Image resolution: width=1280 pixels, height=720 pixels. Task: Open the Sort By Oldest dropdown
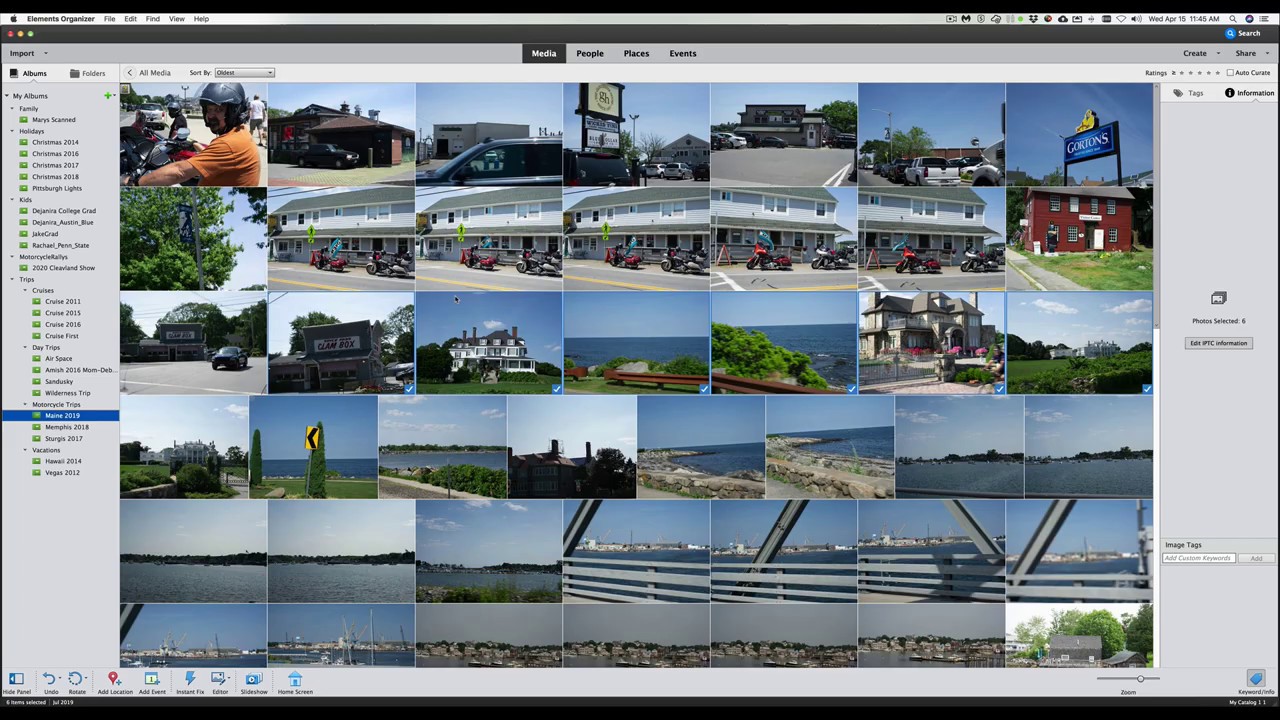tap(244, 73)
